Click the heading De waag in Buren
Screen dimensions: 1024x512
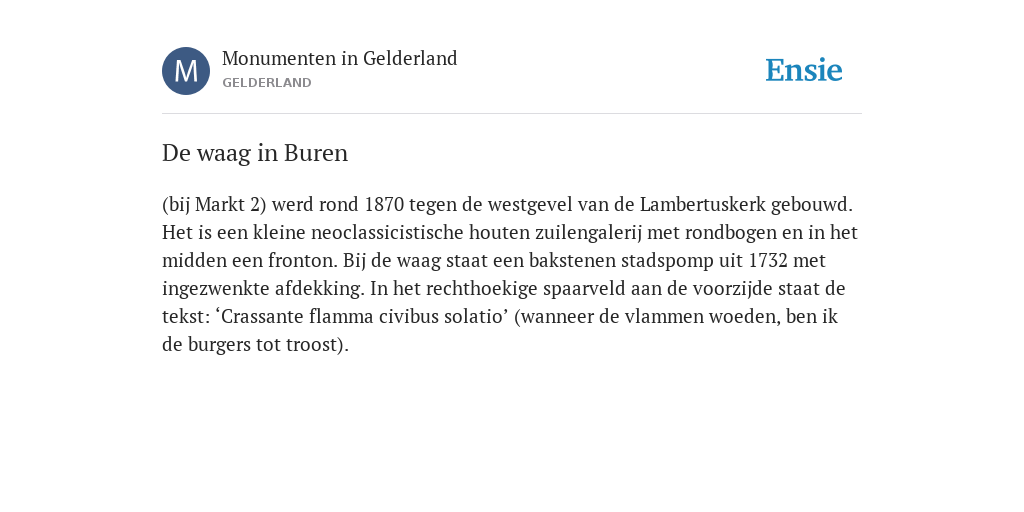coord(255,153)
